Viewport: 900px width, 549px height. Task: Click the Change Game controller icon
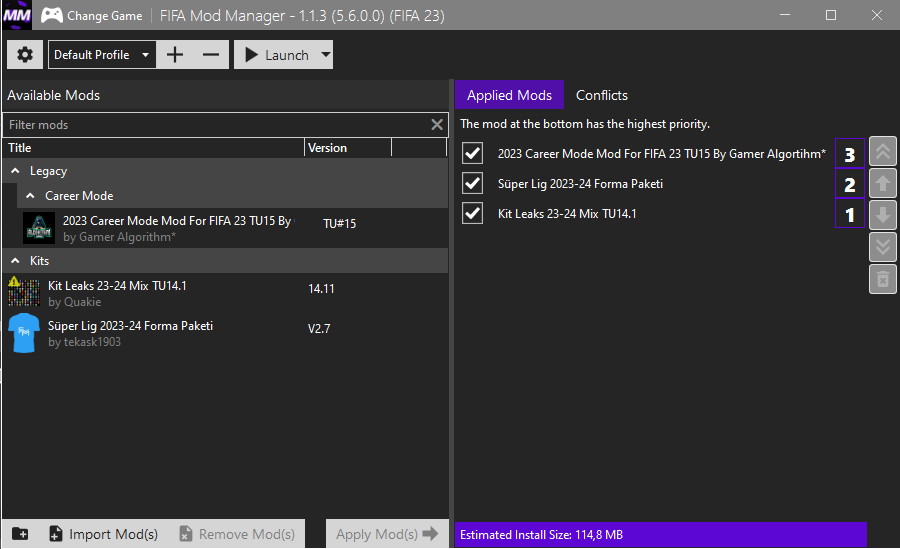52,16
